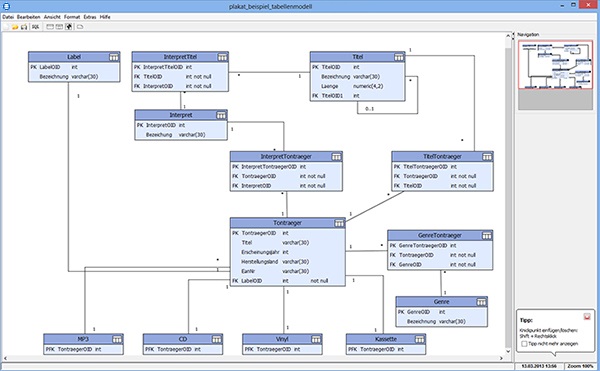
Task: Click InterpretTitelOID primary key row
Action: pyautogui.click(x=180, y=67)
